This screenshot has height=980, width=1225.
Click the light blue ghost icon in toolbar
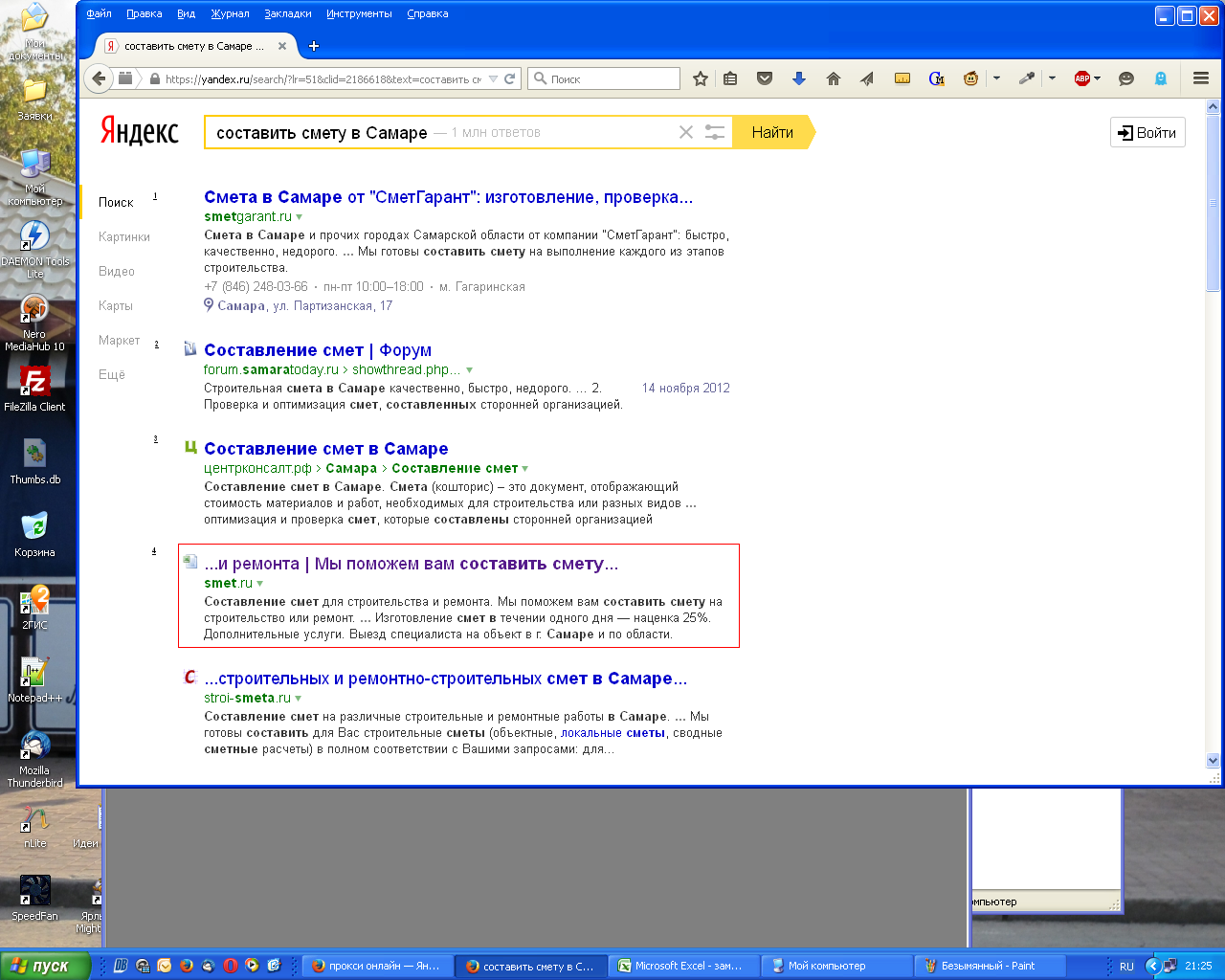[1161, 78]
